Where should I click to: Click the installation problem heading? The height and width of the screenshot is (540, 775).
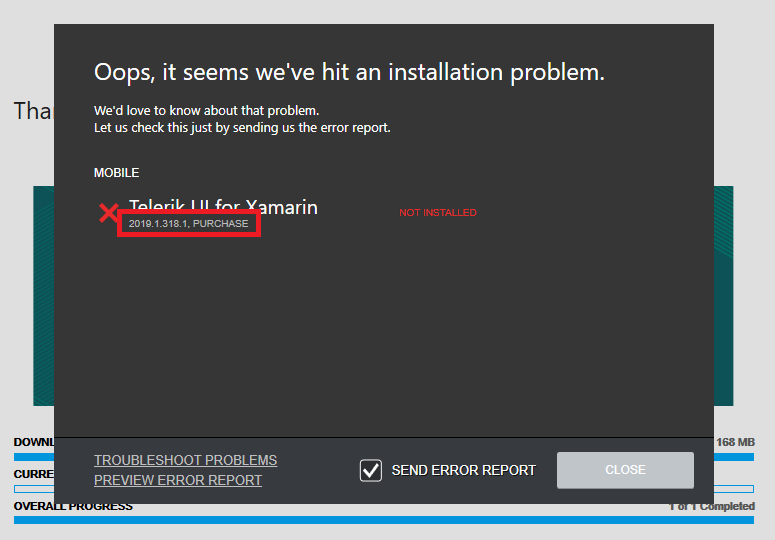[x=349, y=72]
